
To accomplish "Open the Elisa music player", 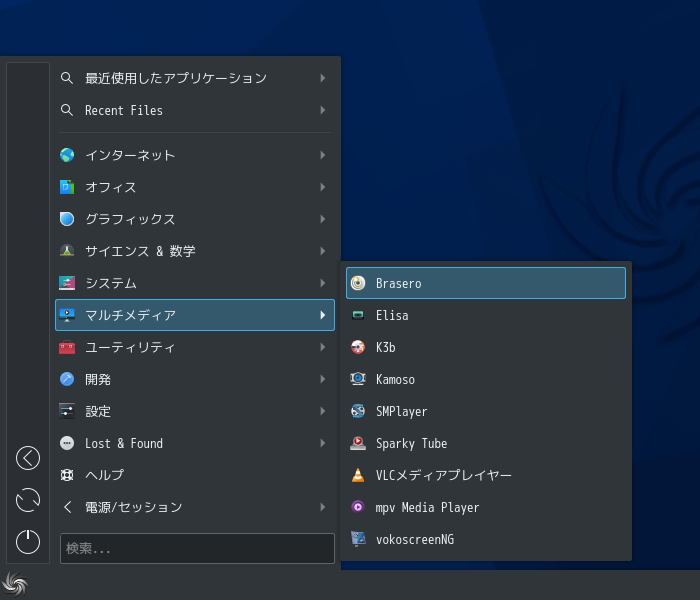I will tap(486, 315).
